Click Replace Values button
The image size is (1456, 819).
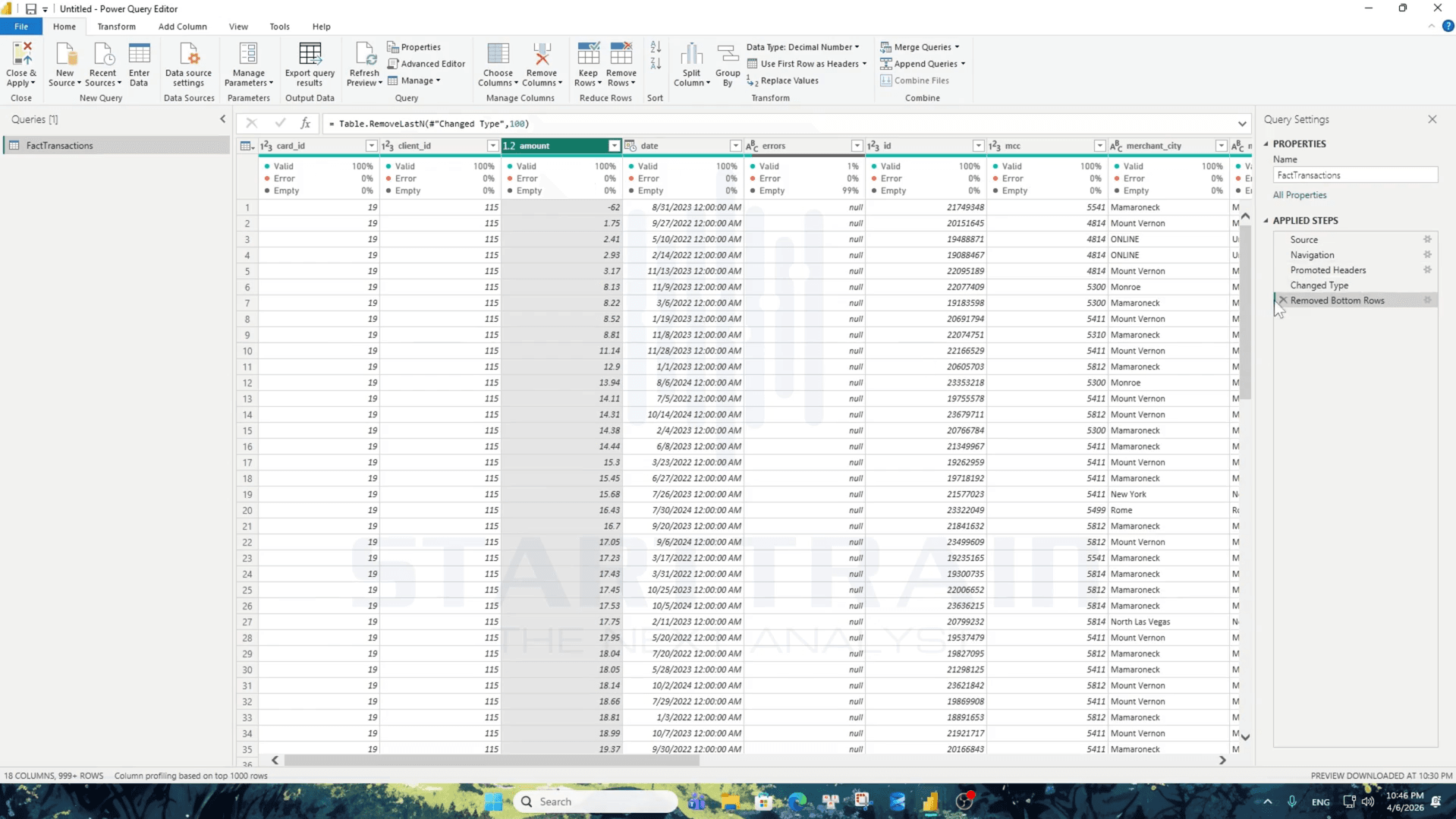[782, 80]
